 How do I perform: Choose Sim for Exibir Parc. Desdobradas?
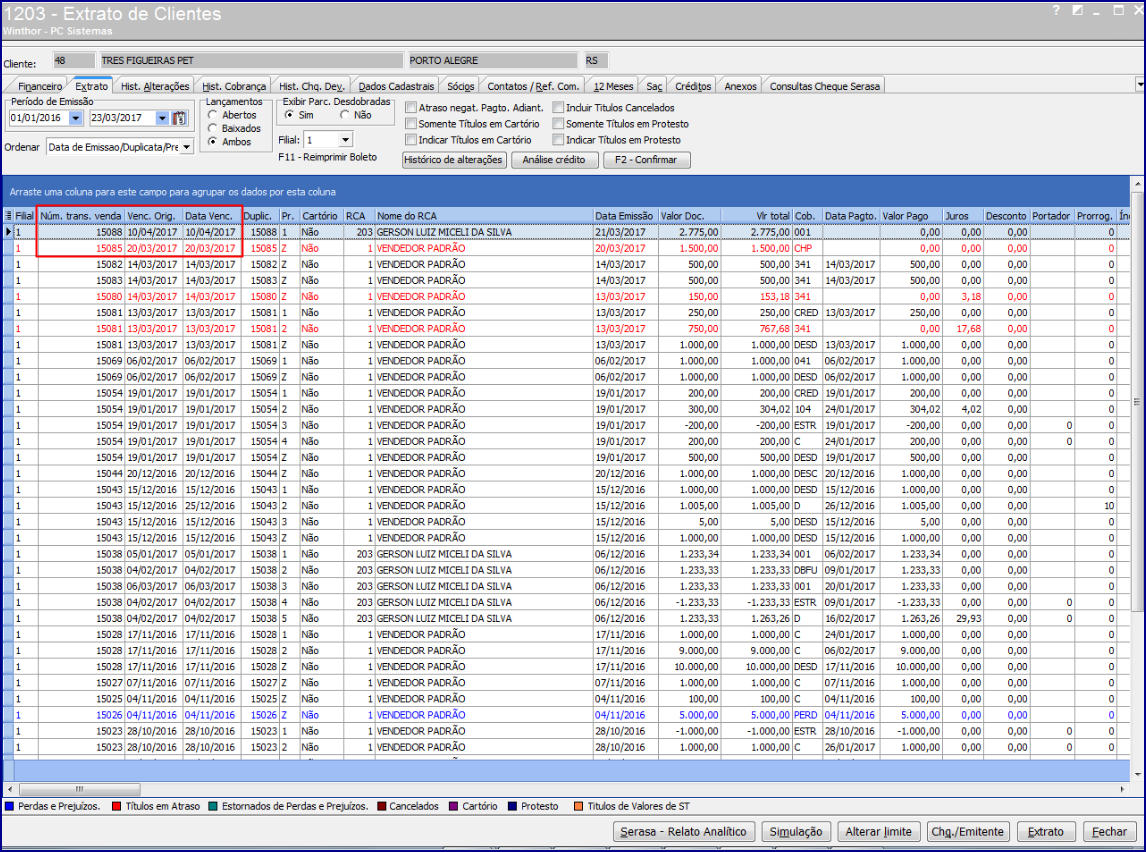pyautogui.click(x=289, y=115)
